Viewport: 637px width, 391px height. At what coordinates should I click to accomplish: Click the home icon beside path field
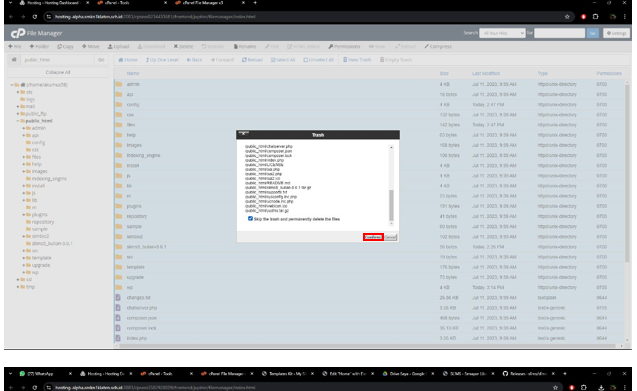[x=14, y=60]
